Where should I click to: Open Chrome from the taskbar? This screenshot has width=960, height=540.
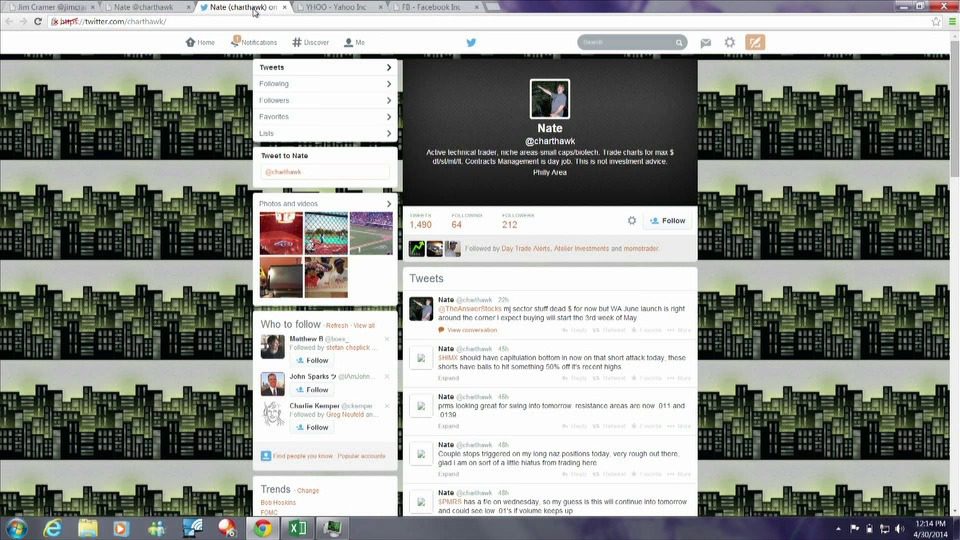click(263, 528)
